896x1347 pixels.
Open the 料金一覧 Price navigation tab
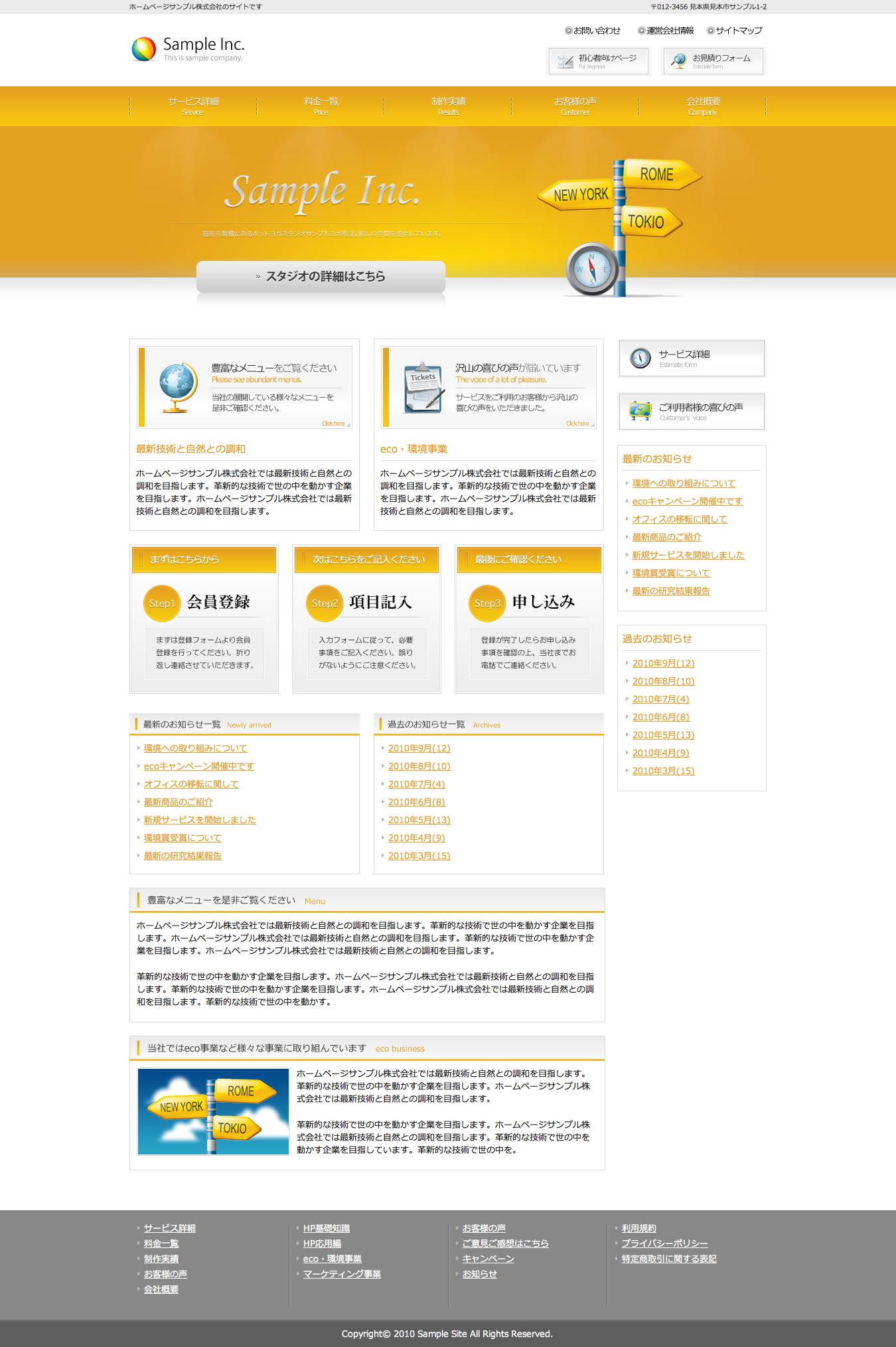tap(321, 106)
